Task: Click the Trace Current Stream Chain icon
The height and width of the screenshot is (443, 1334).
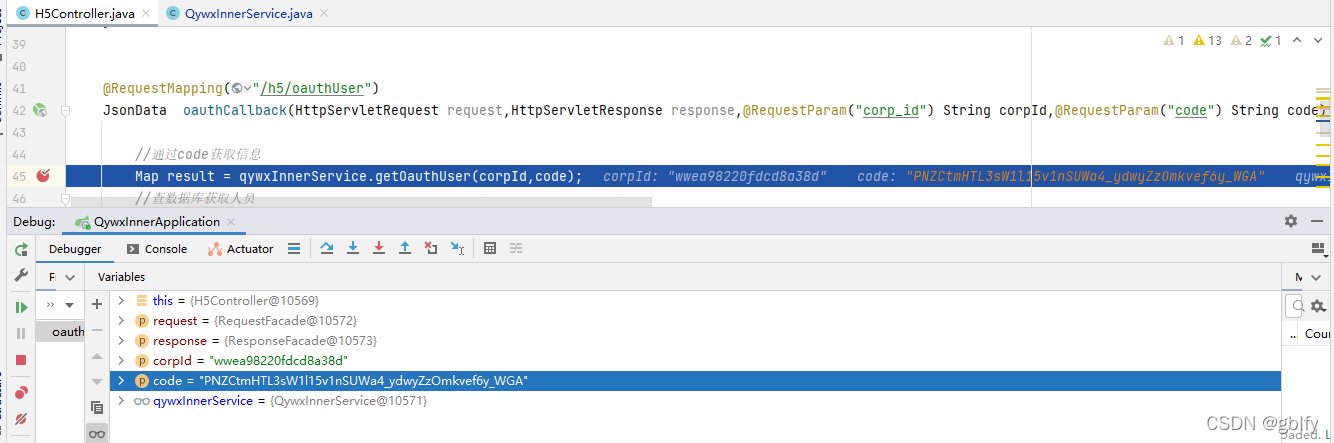Action: [516, 249]
